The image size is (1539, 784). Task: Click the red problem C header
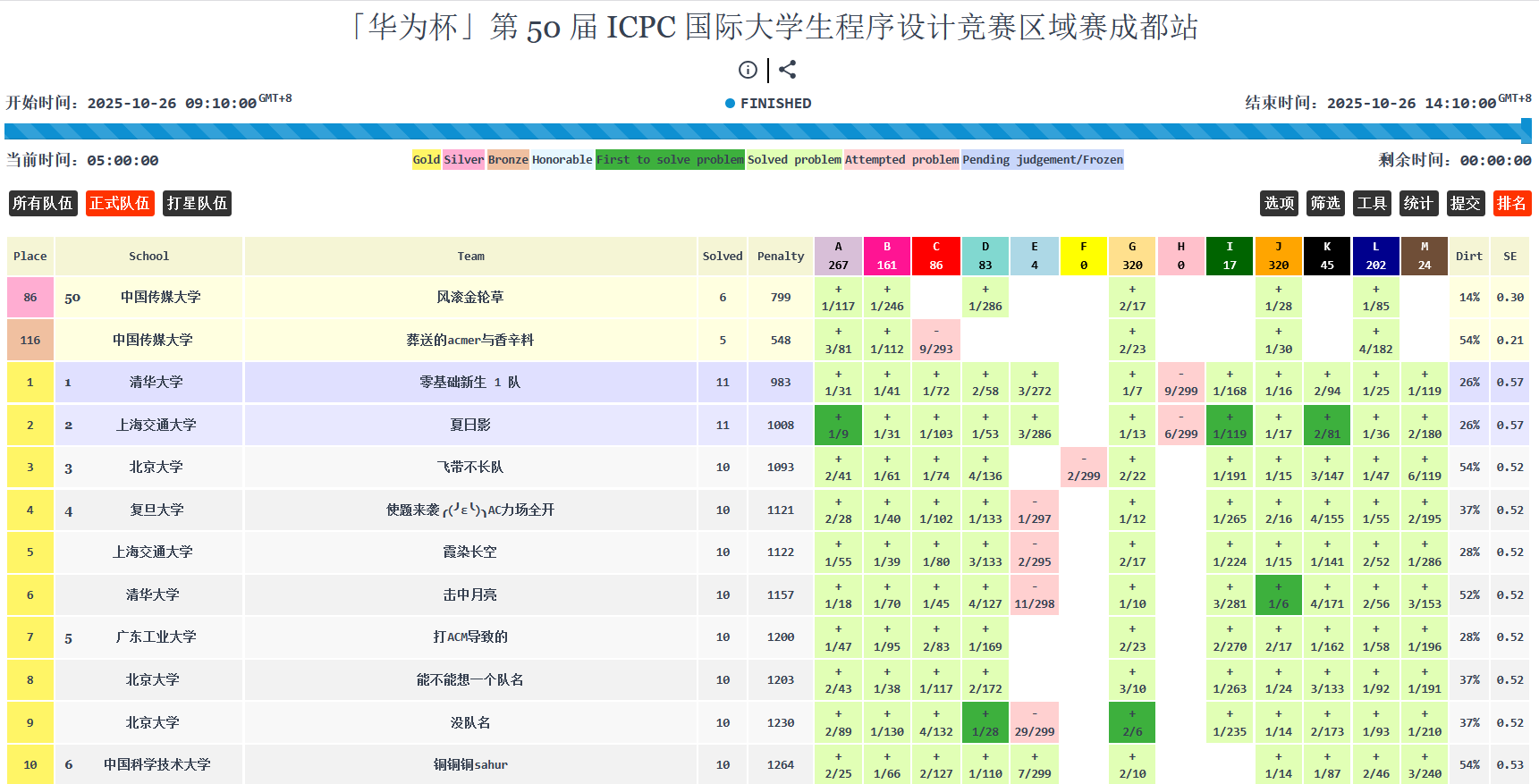click(x=935, y=256)
